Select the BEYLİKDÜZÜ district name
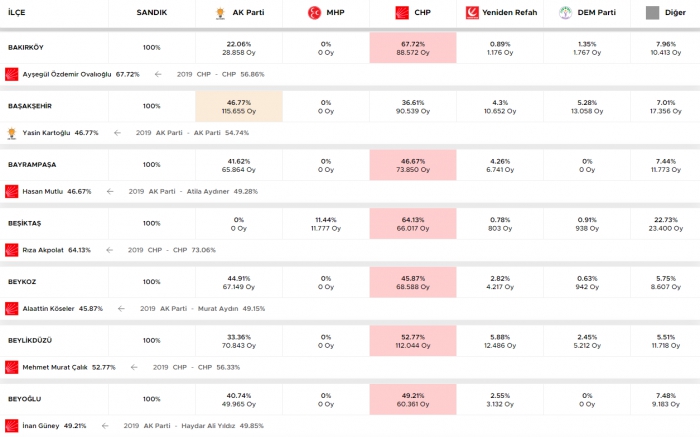700x437 pixels. tap(30, 340)
